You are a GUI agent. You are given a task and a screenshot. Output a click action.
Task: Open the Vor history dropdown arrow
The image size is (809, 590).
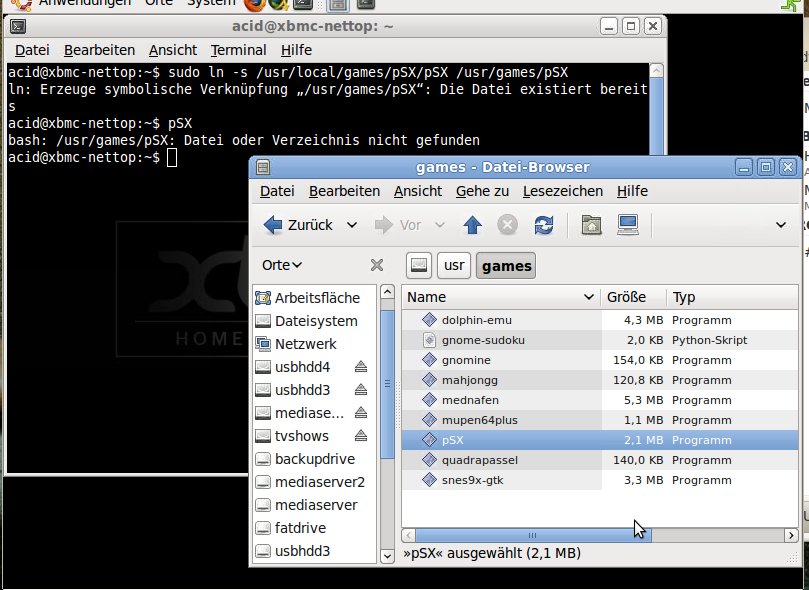click(440, 225)
